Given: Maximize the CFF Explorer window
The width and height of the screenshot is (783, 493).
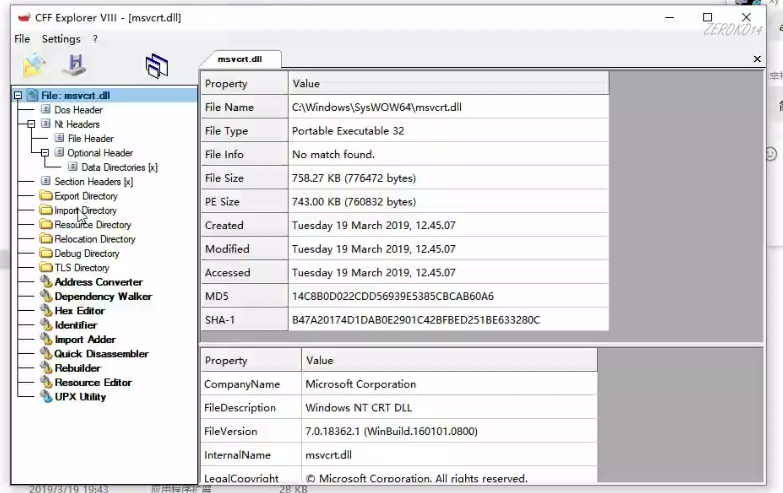Looking at the screenshot, I should [x=707, y=17].
